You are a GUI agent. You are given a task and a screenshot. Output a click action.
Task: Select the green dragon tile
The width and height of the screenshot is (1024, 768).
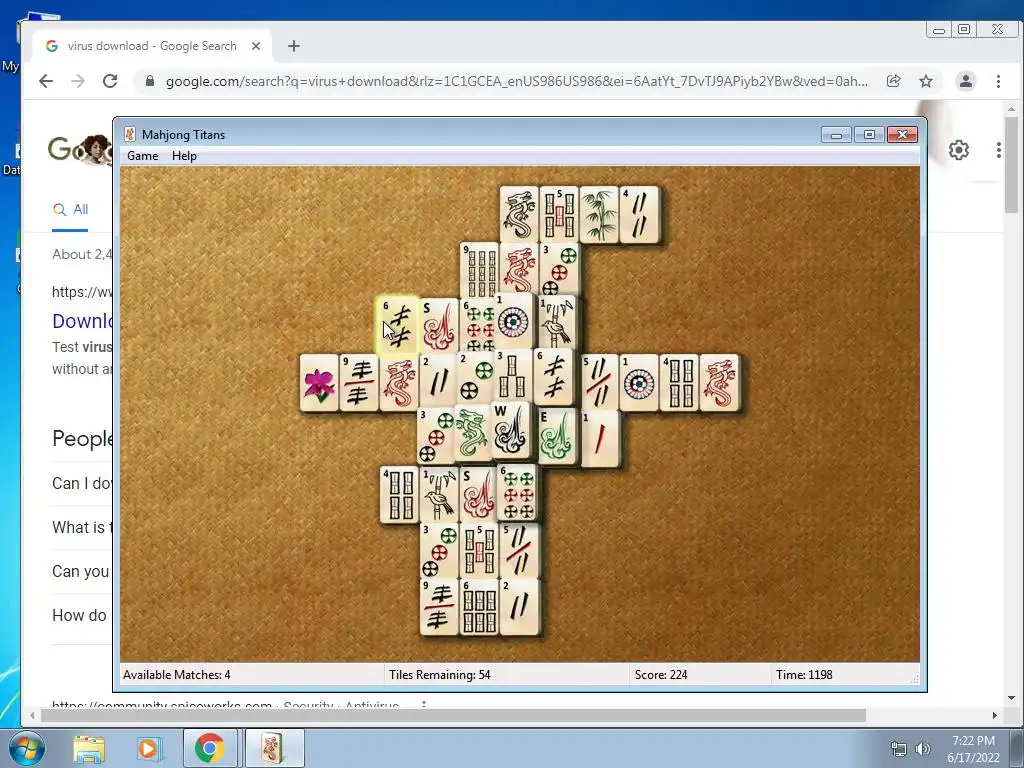pos(472,432)
